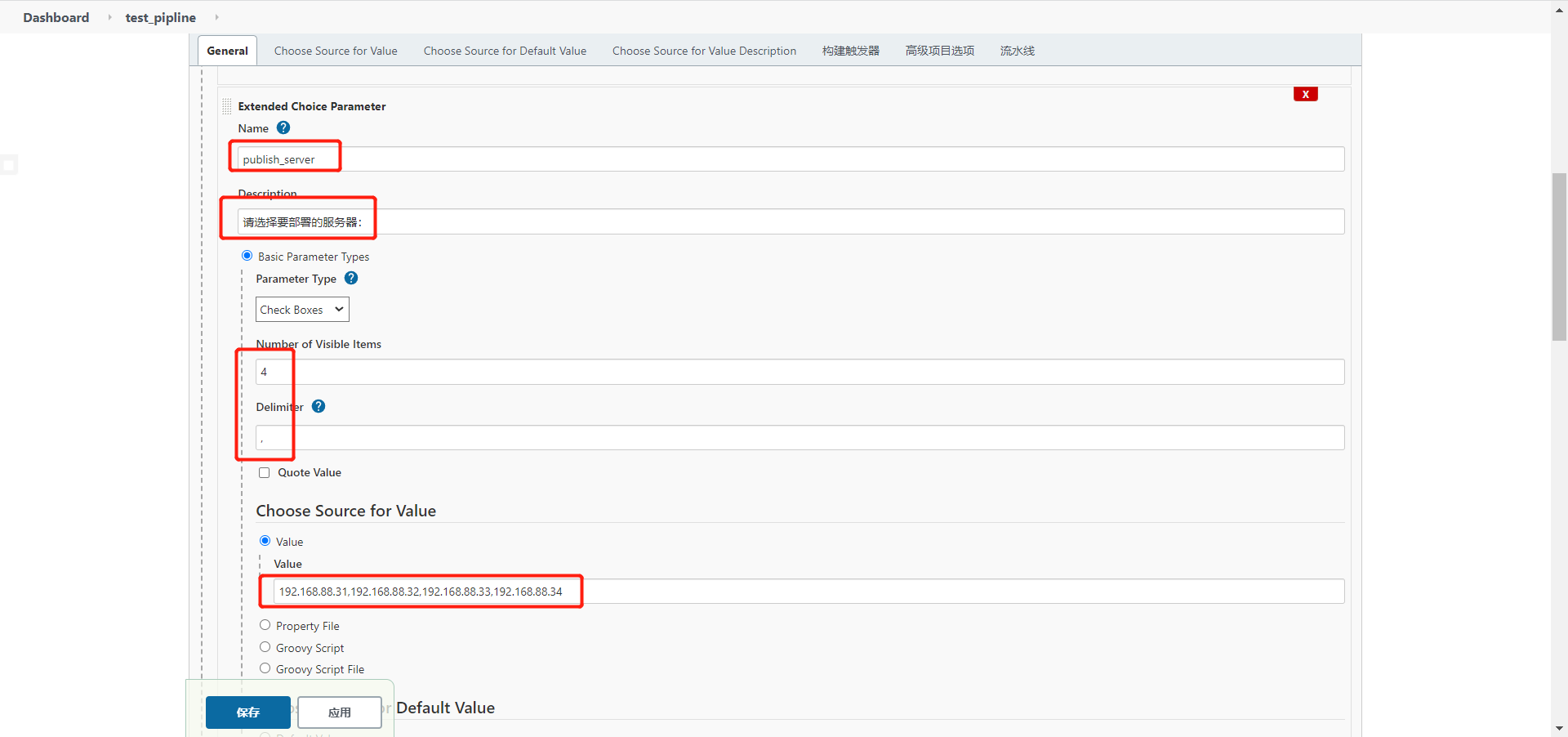This screenshot has width=1568, height=737.
Task: Expand the arrow after test_pipline breadcrumb
Action: point(216,17)
